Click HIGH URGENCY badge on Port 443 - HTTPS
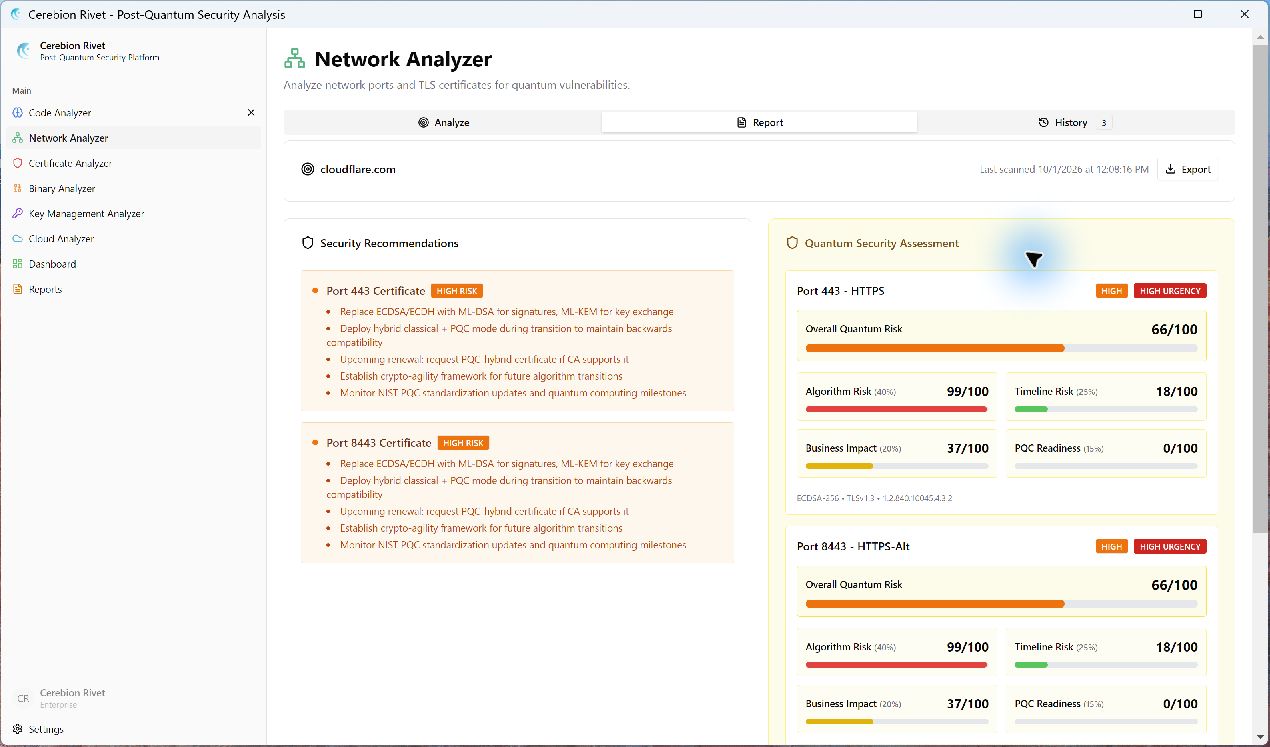The width and height of the screenshot is (1270, 747). point(1170,291)
